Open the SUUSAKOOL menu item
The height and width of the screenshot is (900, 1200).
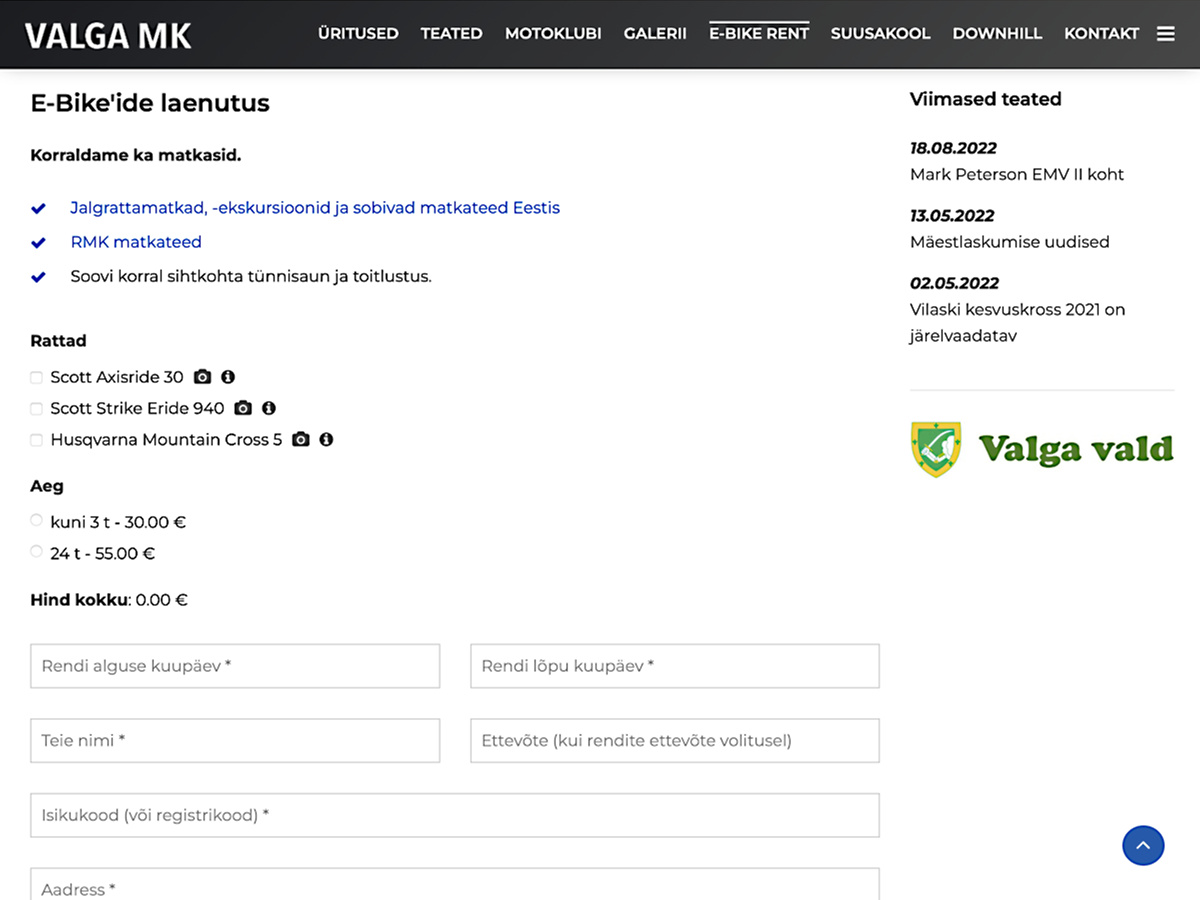pyautogui.click(x=880, y=34)
